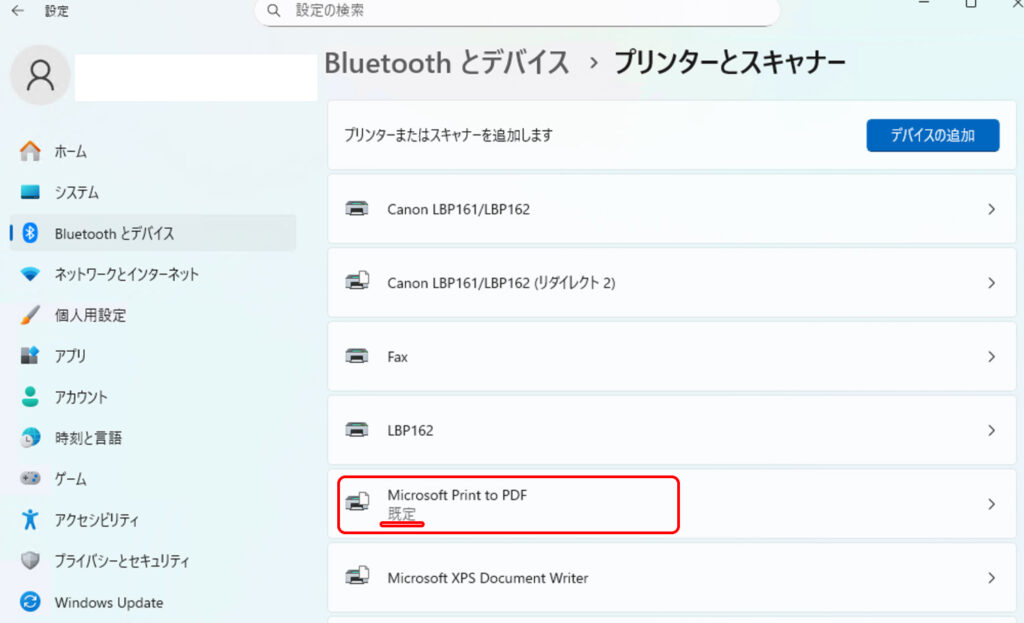The height and width of the screenshot is (623, 1024).
Task: Click the アカウント person icon
Action: 30,397
